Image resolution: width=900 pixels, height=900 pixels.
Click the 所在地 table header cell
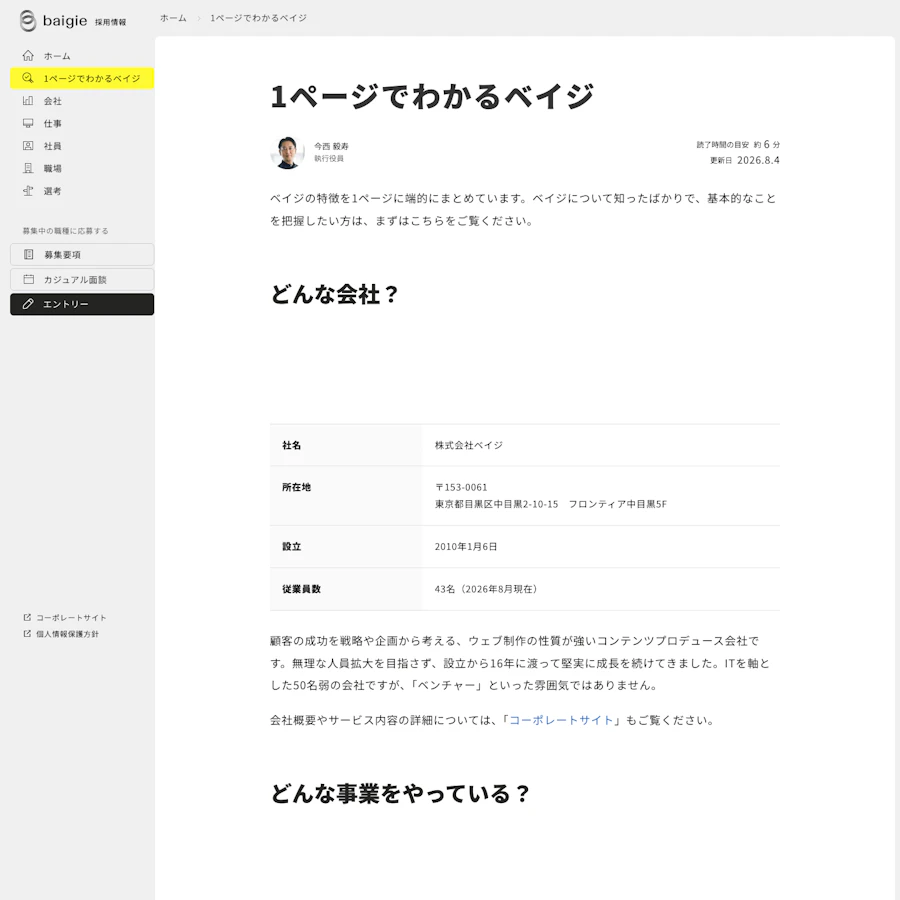coord(346,495)
